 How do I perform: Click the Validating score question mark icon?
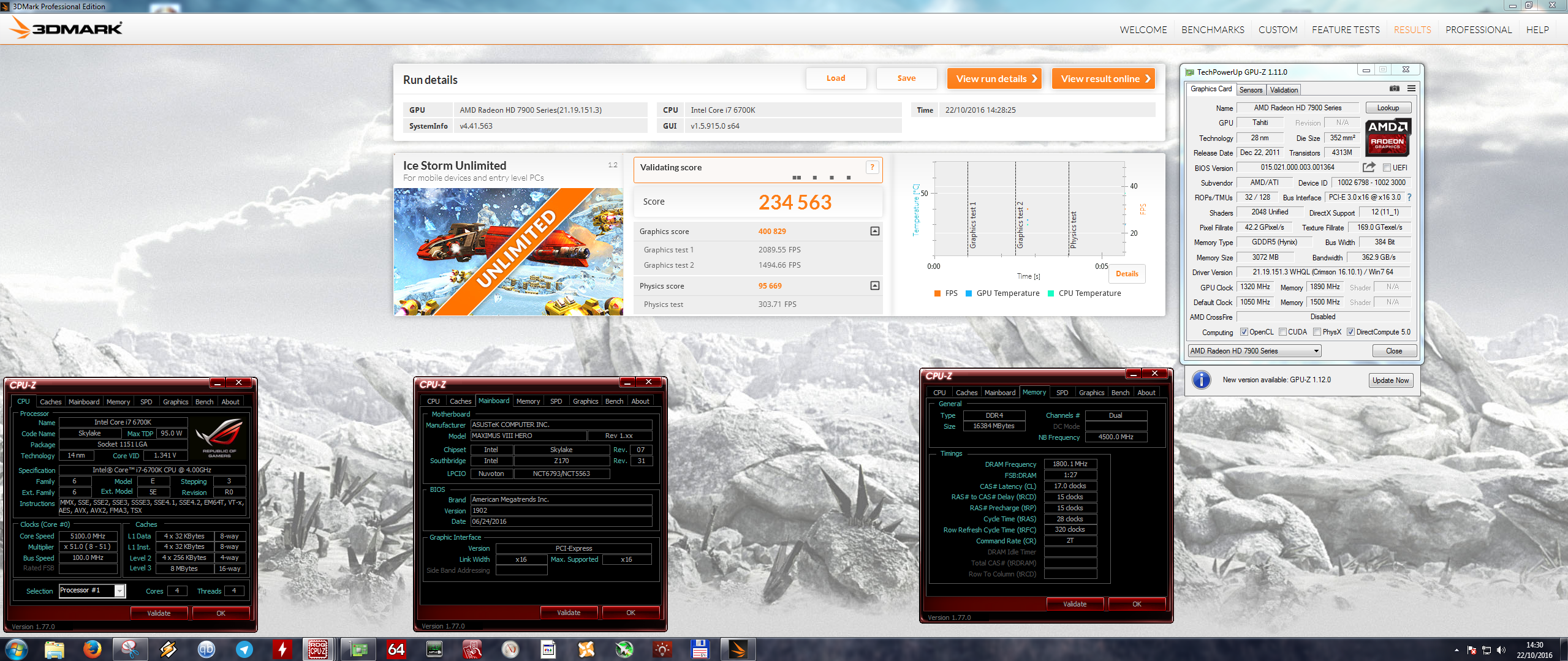point(872,167)
